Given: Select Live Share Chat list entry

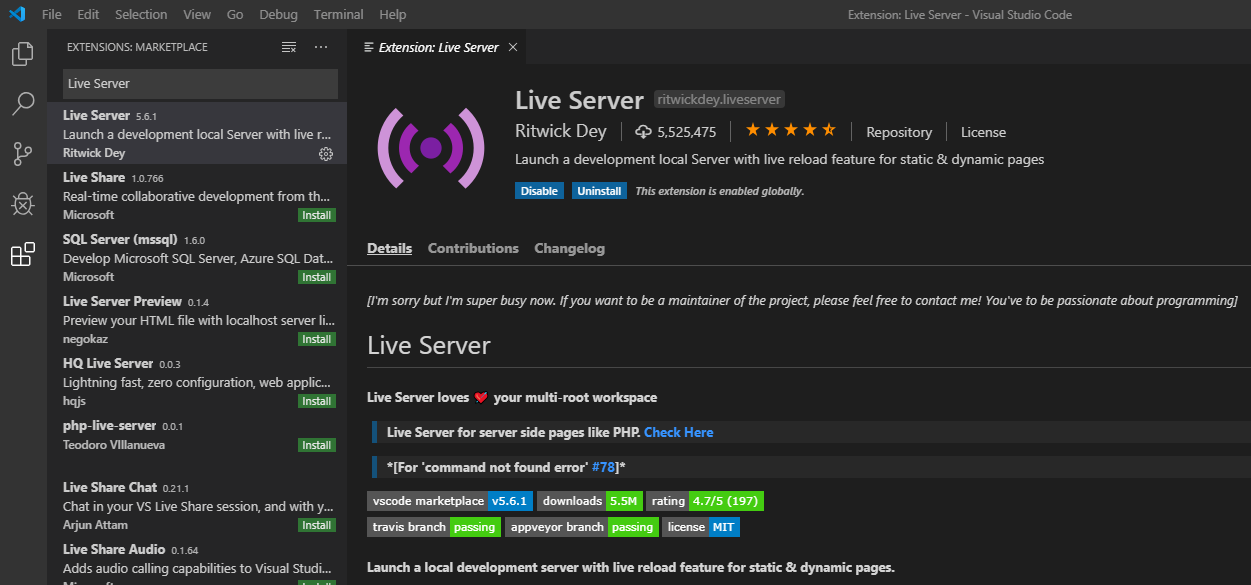Looking at the screenshot, I should point(197,505).
